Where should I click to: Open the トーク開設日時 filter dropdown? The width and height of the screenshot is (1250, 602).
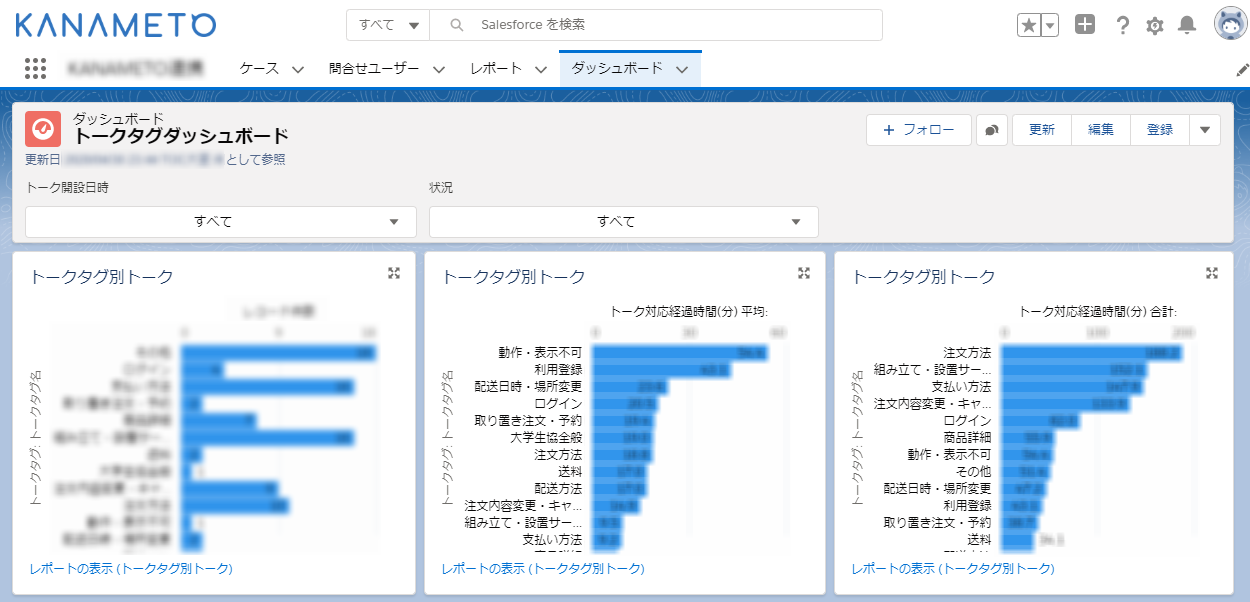click(x=220, y=221)
